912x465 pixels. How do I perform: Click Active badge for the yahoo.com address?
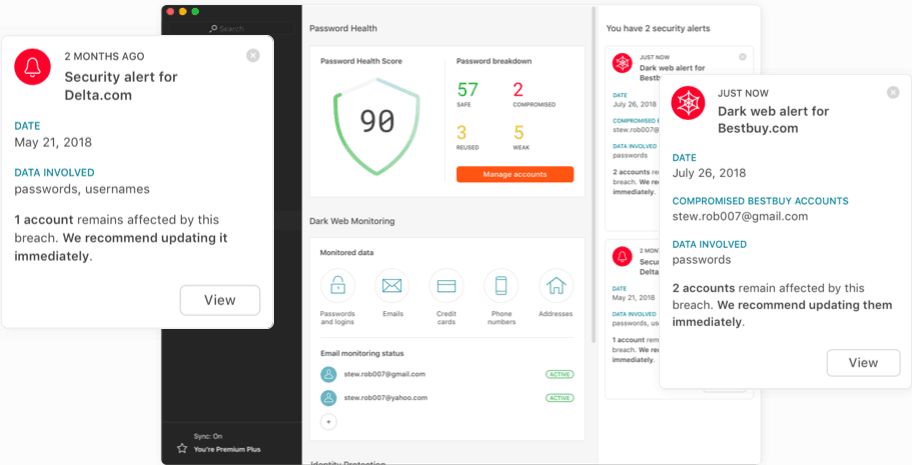pyautogui.click(x=560, y=398)
